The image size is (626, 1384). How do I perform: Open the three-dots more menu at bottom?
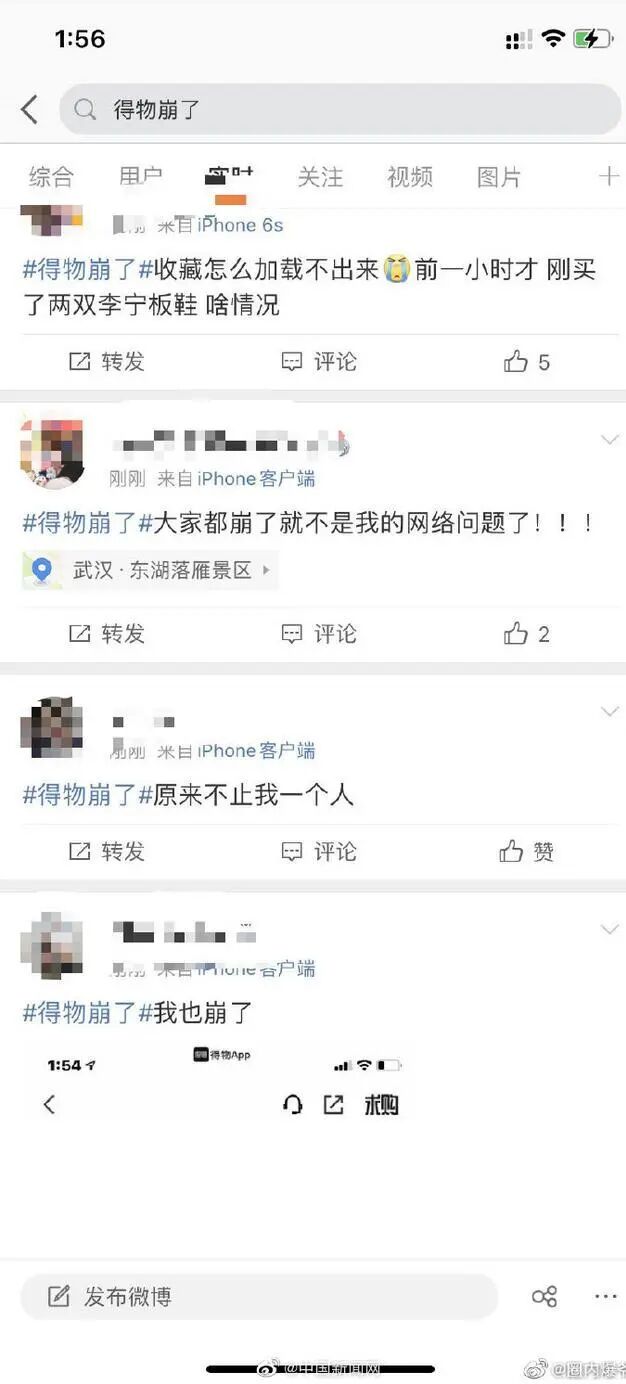[606, 1297]
